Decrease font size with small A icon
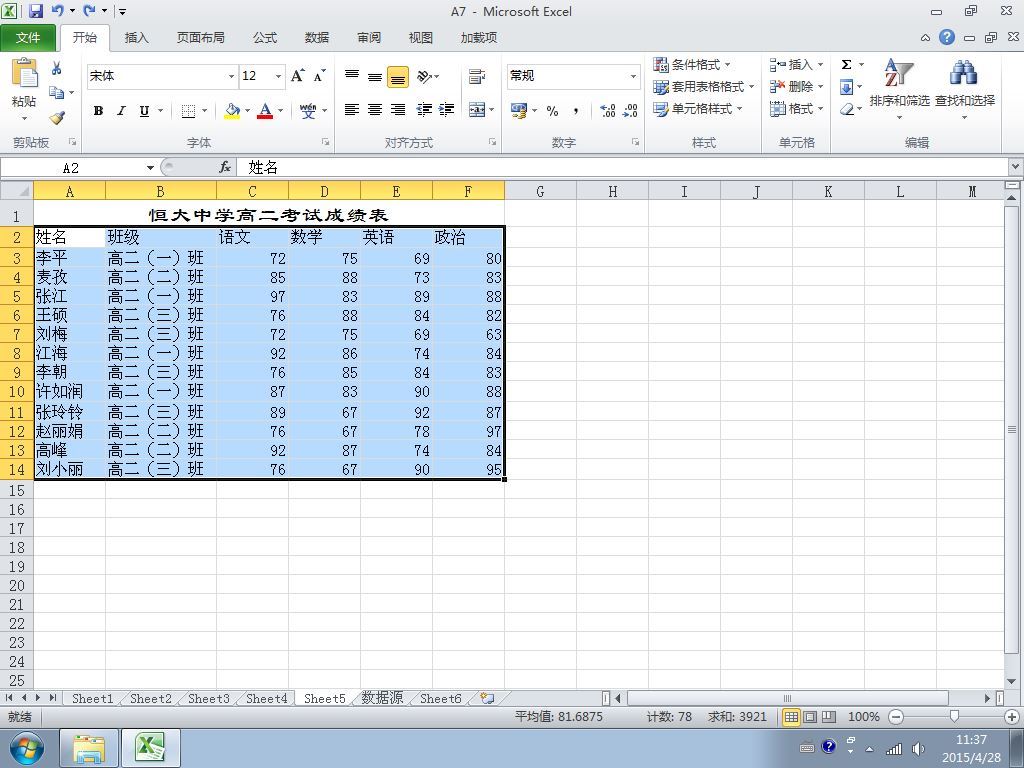 (x=319, y=76)
